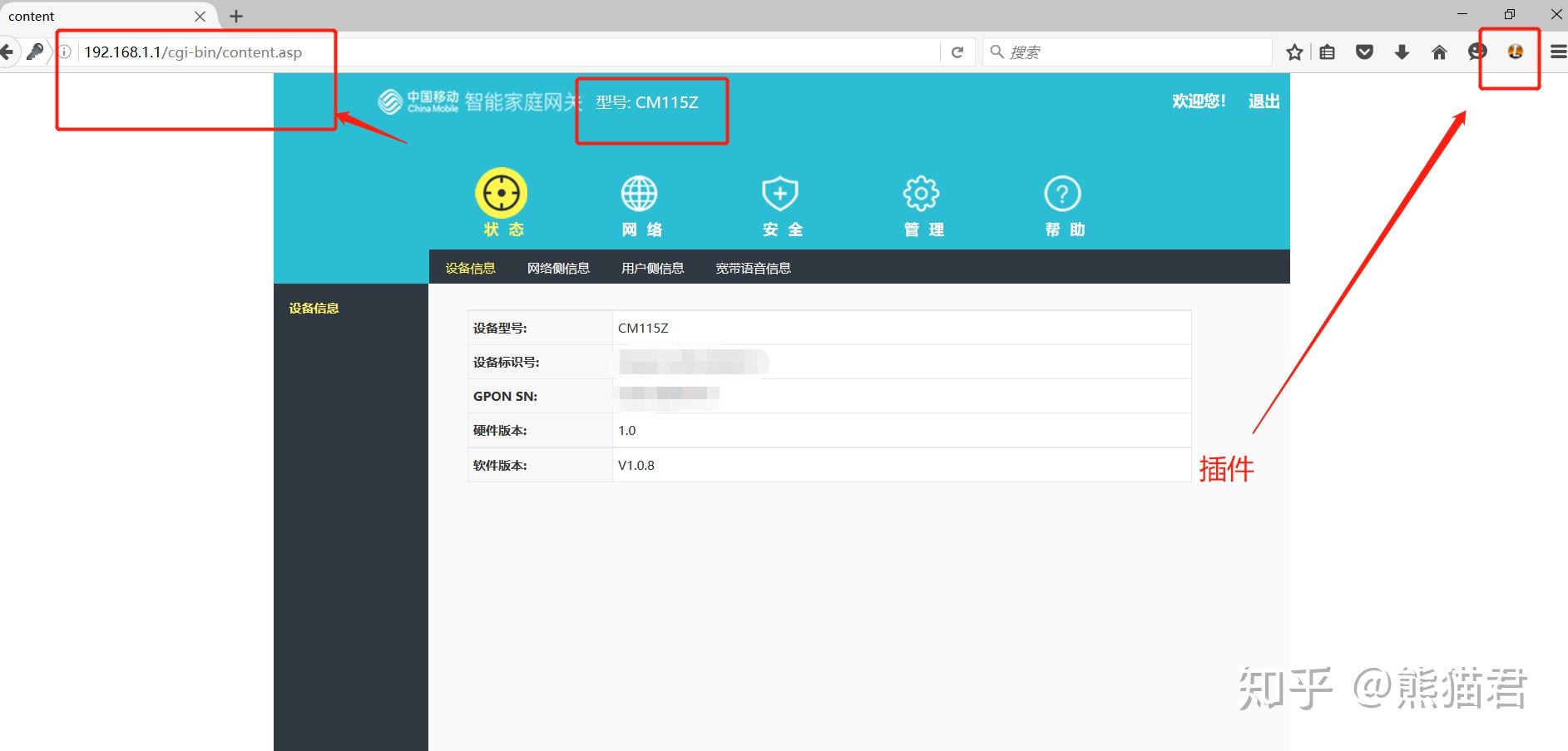Screen dimensions: 1568x751
Task: Reload the page with refresh icon
Action: tap(957, 52)
